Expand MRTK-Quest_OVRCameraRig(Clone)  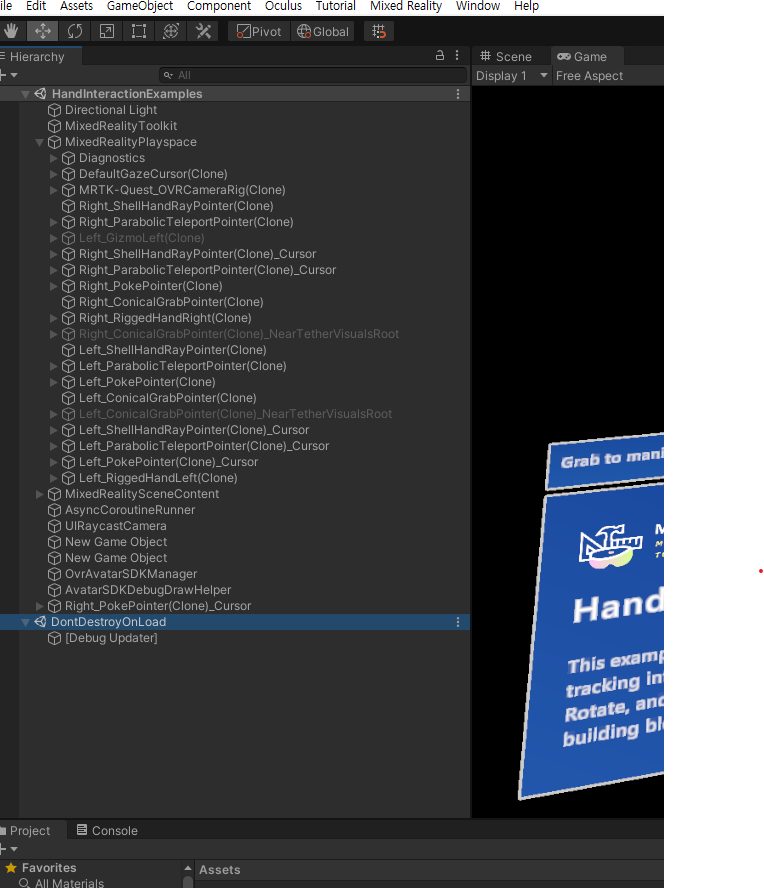(x=53, y=190)
